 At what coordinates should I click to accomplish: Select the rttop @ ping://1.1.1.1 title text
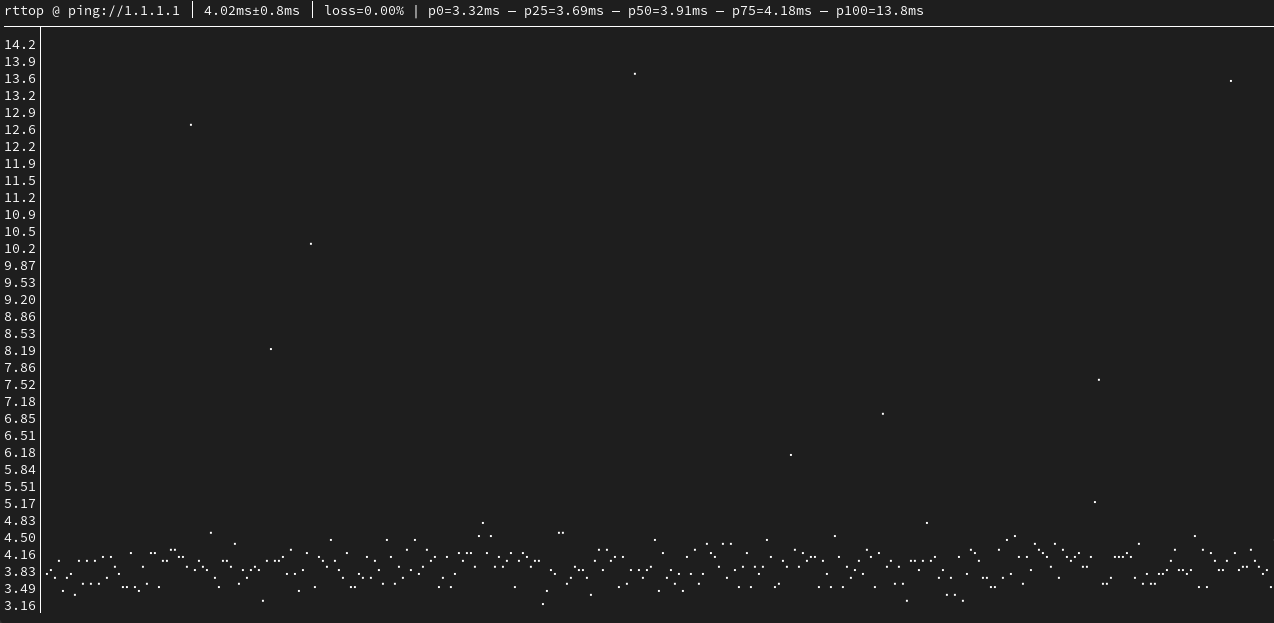click(92, 11)
